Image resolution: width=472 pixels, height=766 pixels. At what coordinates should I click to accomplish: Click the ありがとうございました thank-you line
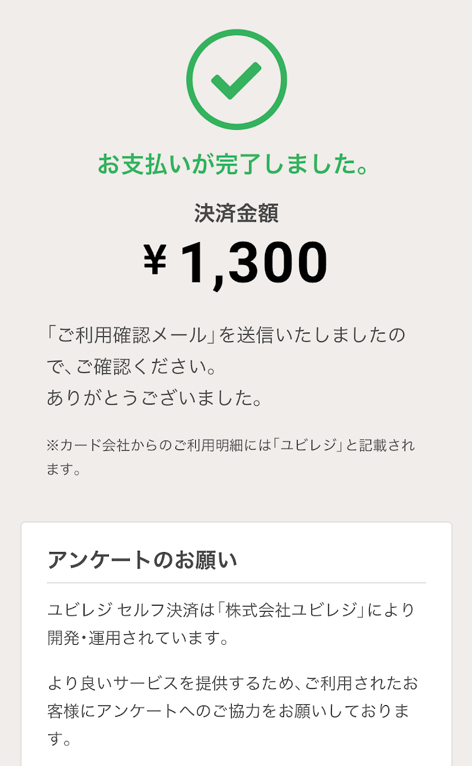(155, 398)
